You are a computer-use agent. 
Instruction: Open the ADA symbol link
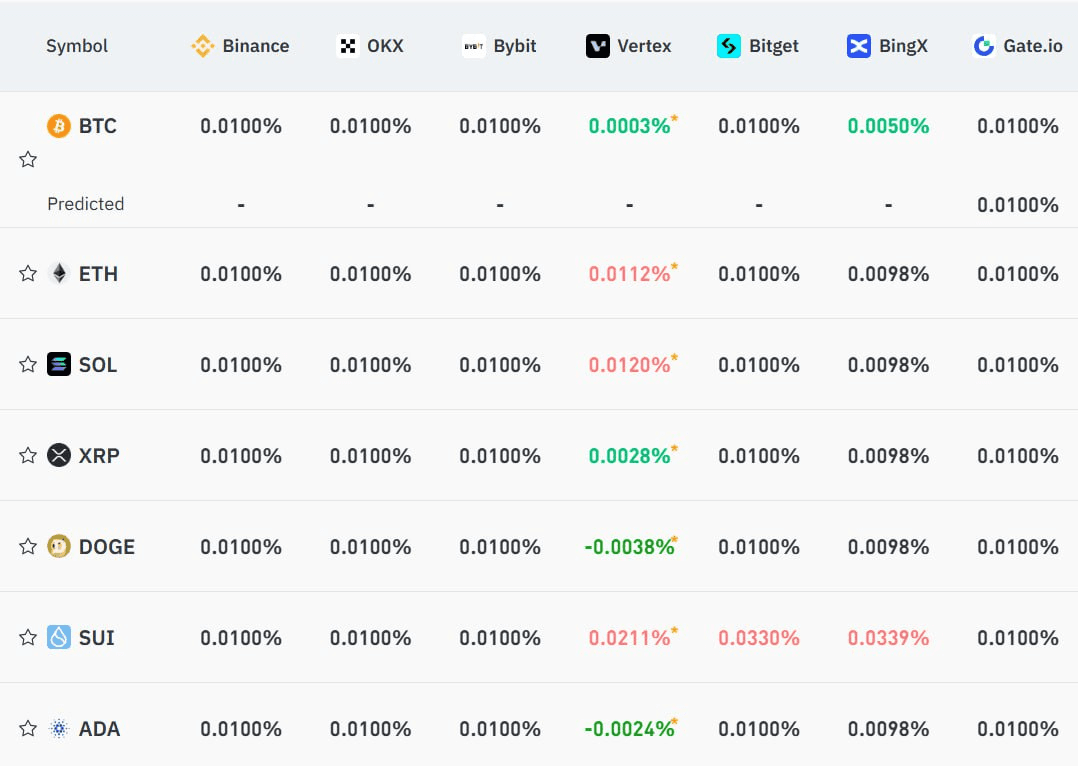(100, 728)
